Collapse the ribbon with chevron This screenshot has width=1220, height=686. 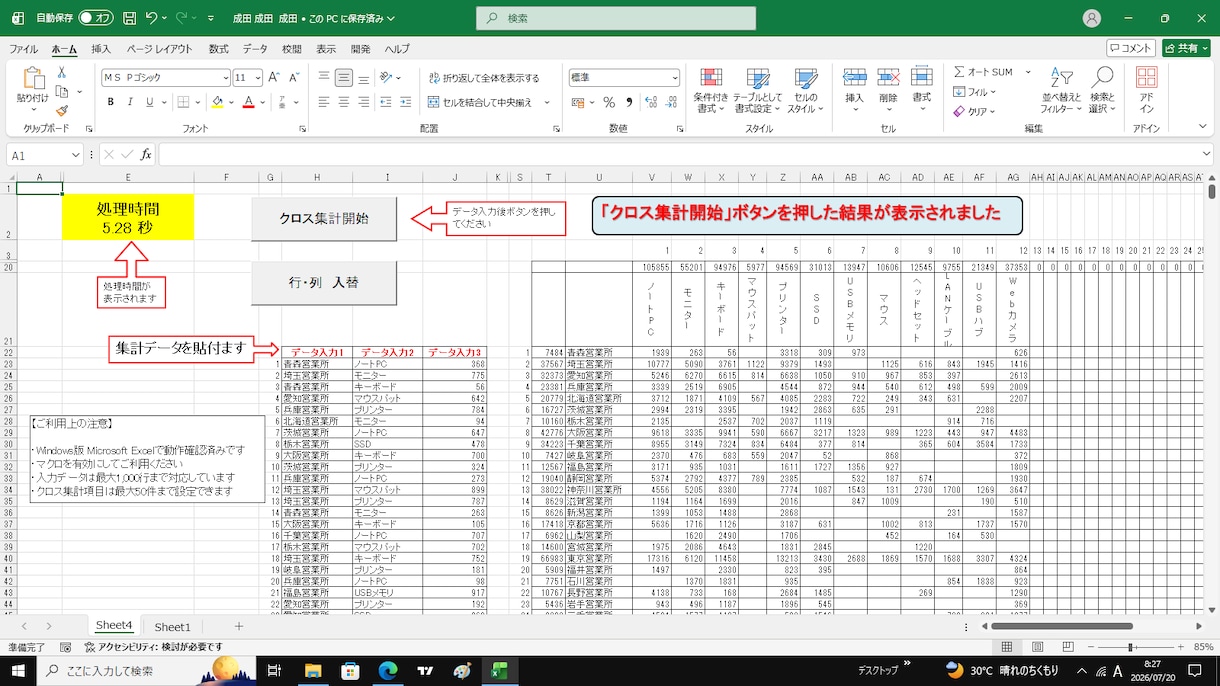point(1201,127)
